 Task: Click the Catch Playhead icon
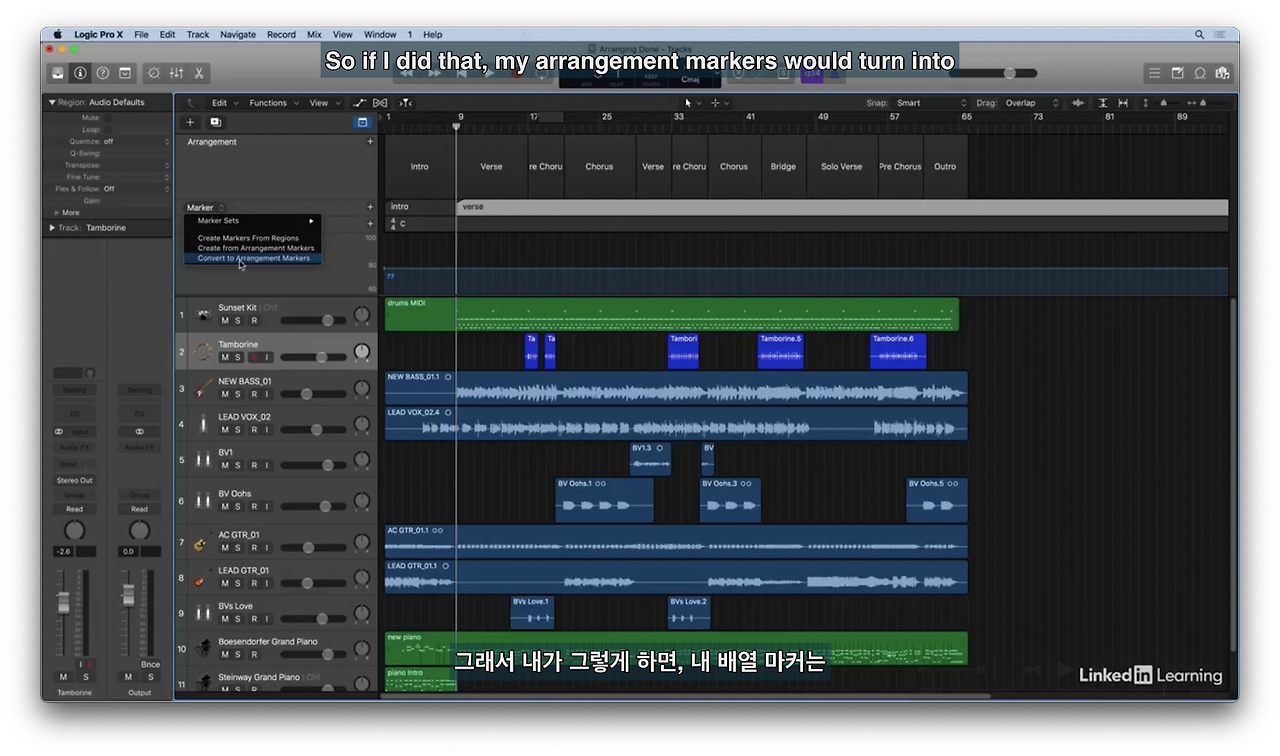click(405, 103)
